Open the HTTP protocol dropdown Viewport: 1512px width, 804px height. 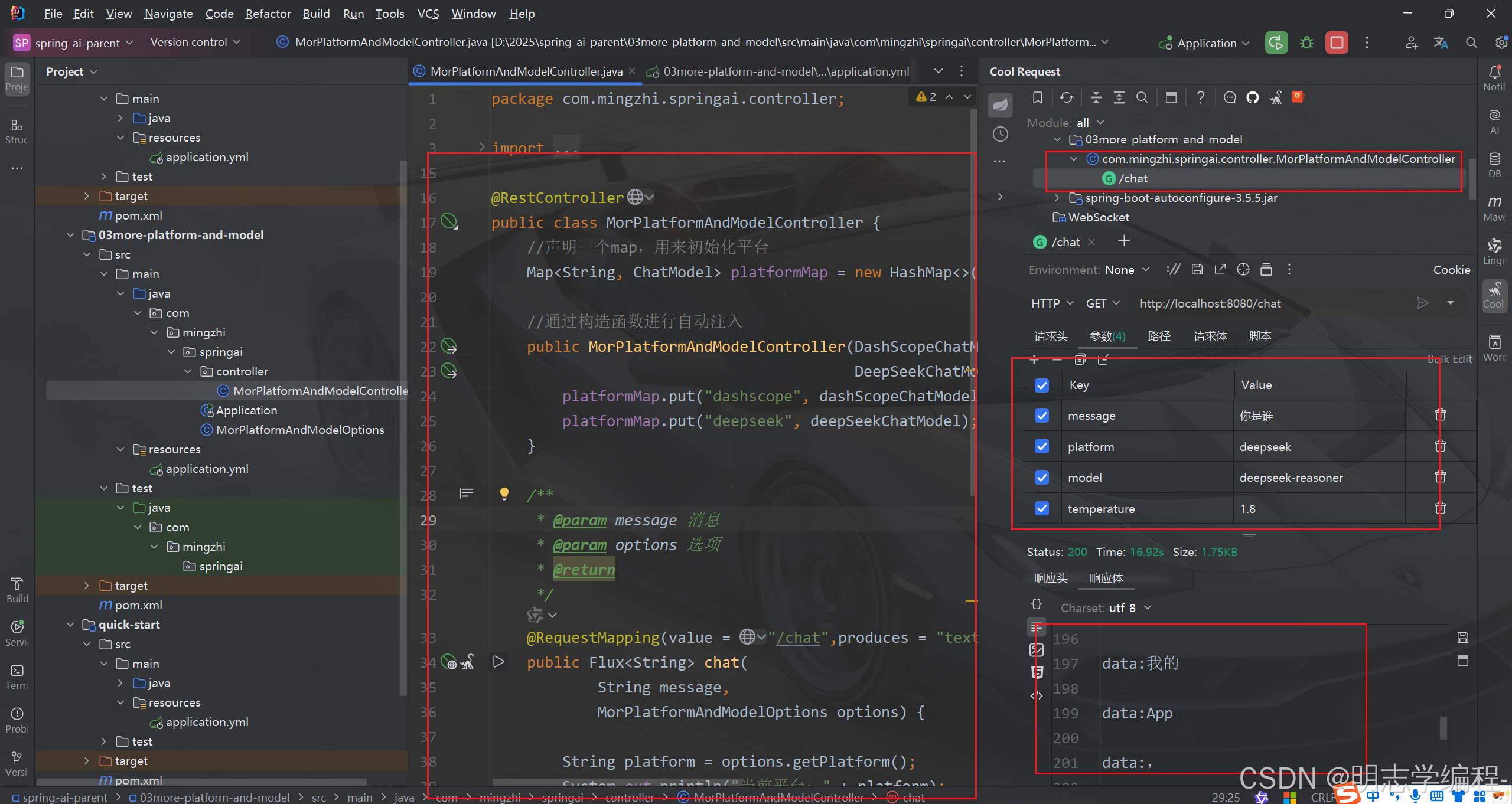pos(1052,303)
